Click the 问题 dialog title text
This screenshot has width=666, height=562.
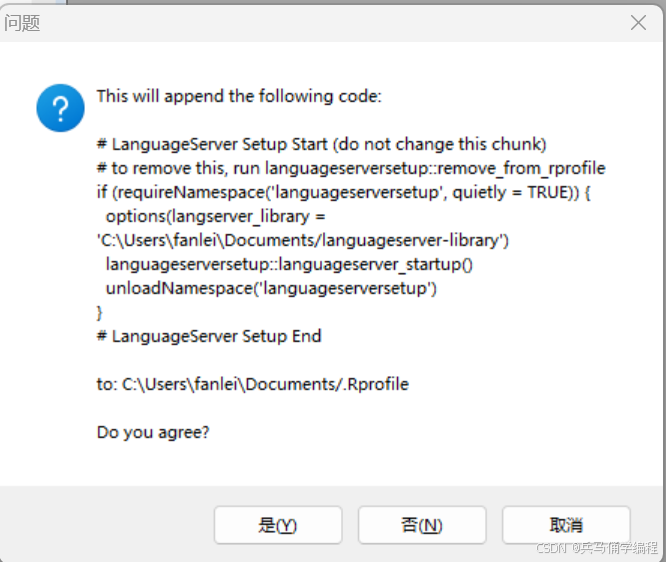[x=22, y=23]
